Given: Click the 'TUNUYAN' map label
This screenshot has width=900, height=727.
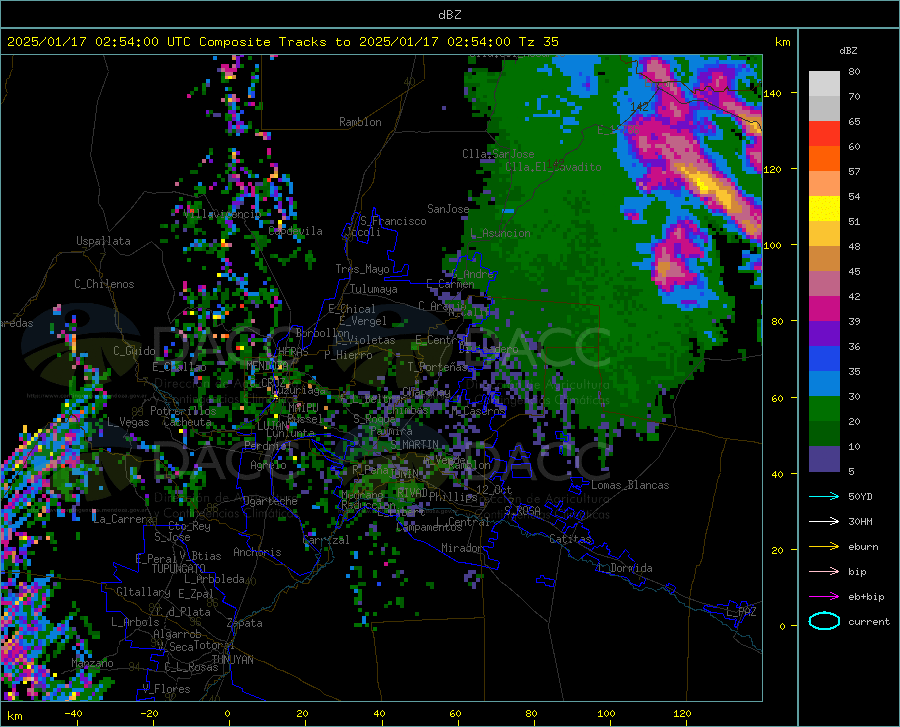Looking at the screenshot, I should pos(232,659).
